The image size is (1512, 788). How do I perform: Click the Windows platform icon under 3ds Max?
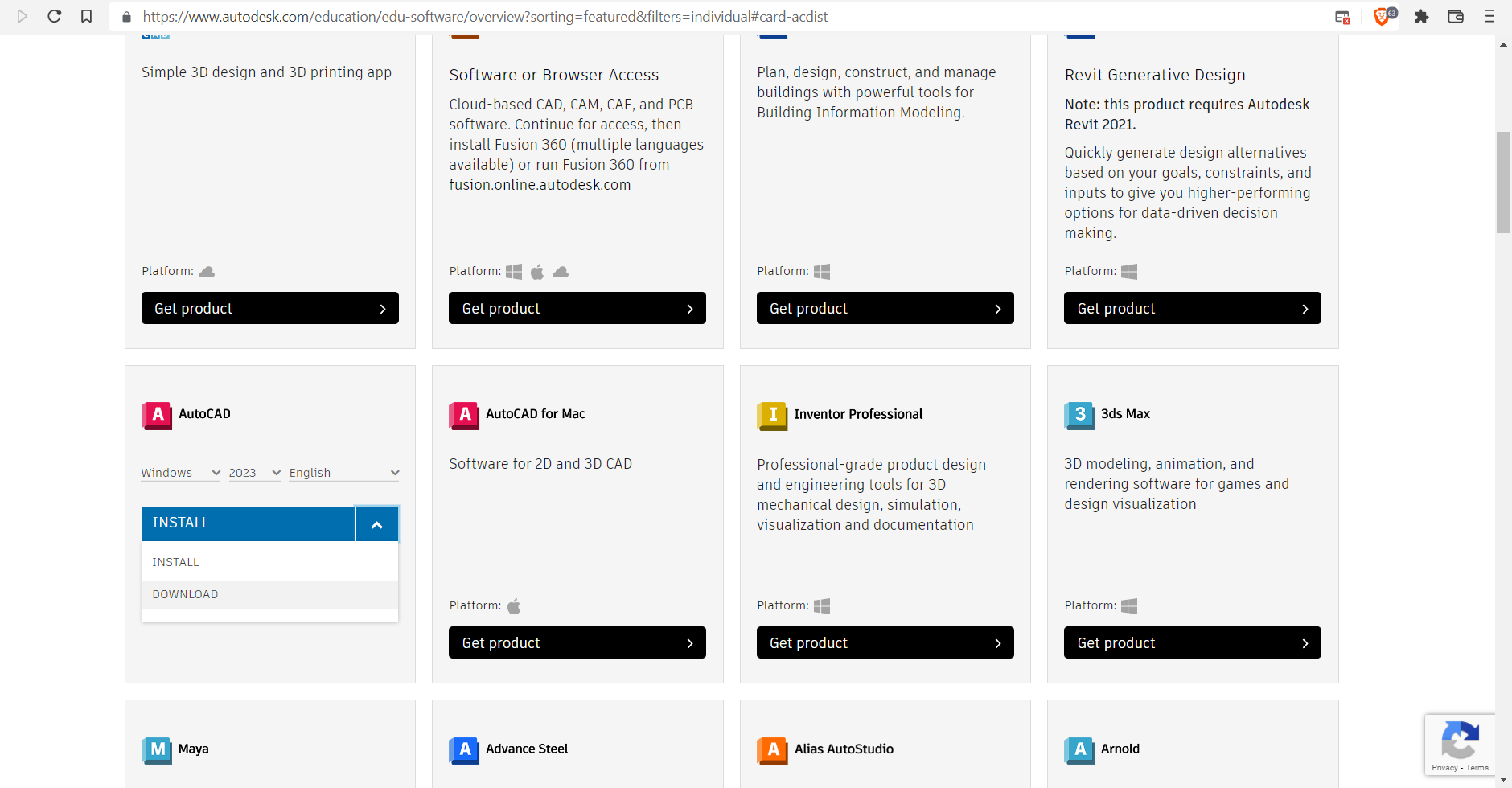[1129, 606]
